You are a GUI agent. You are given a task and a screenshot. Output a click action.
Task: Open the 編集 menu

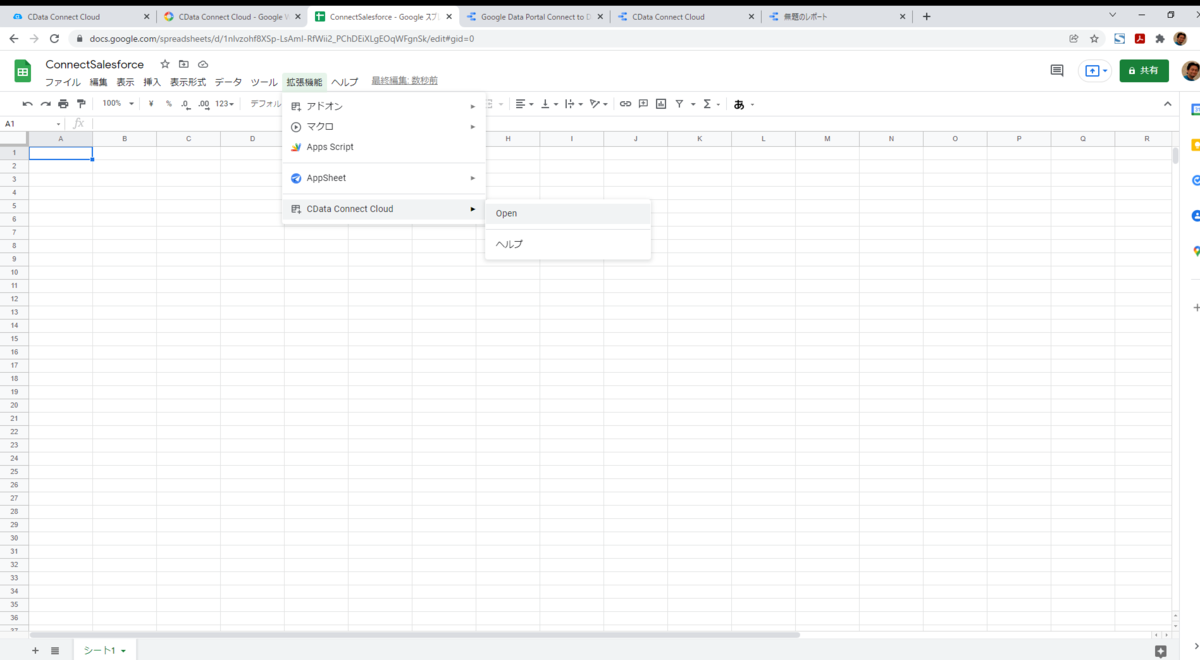[x=98, y=82]
